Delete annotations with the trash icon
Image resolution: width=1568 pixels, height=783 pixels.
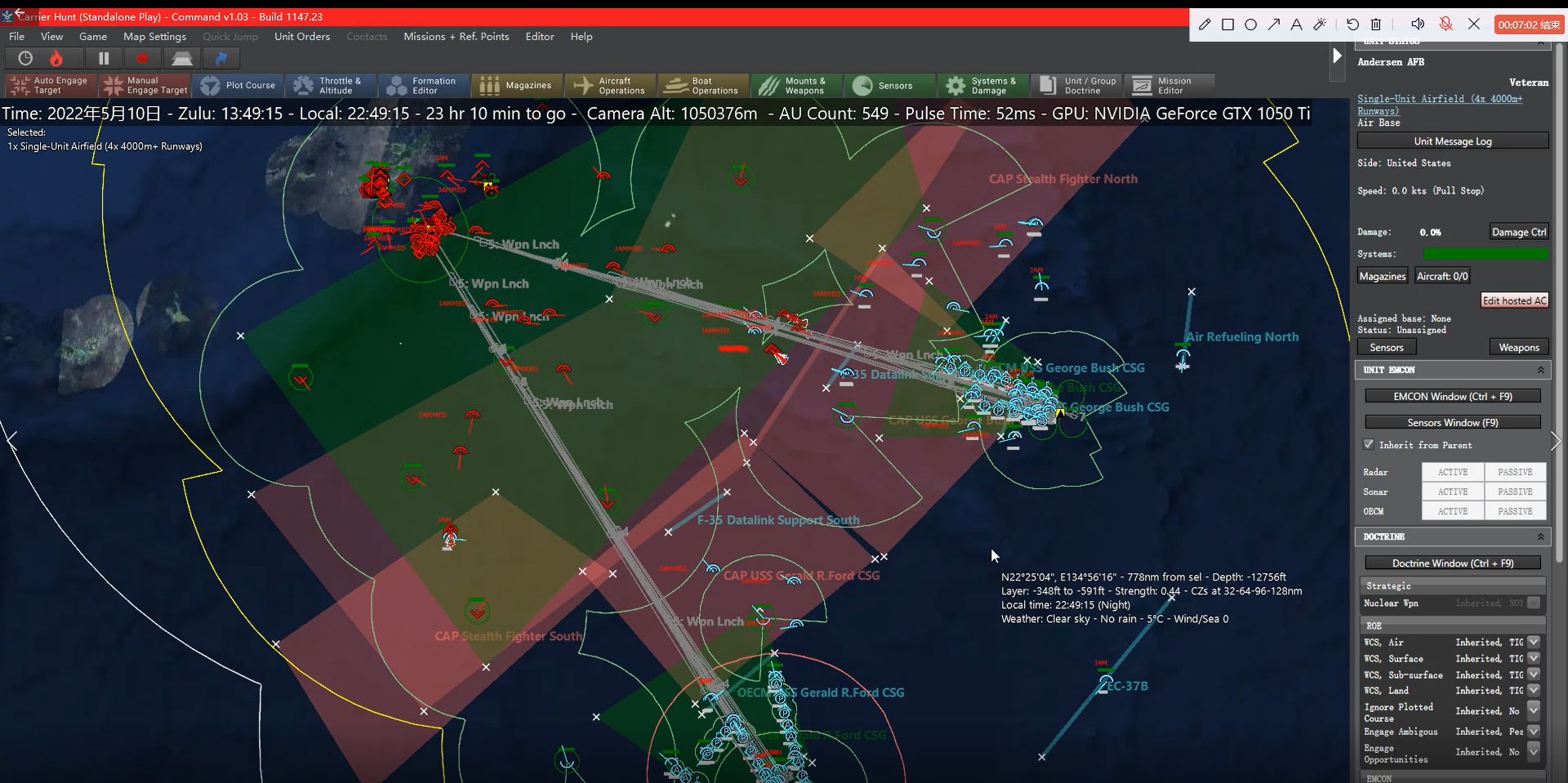click(x=1376, y=24)
